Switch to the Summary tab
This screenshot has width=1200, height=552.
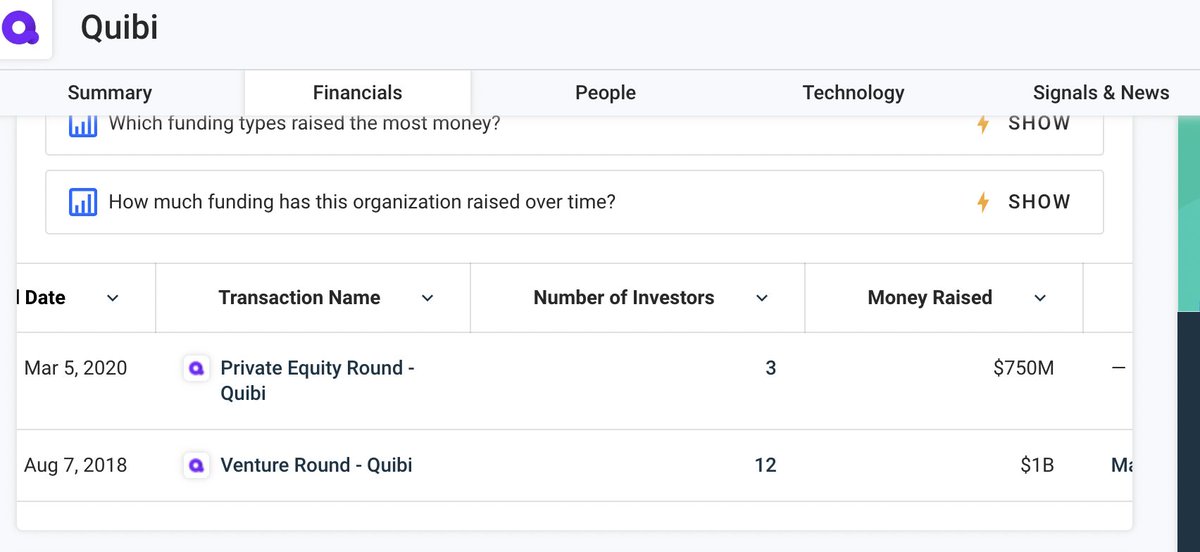point(110,93)
